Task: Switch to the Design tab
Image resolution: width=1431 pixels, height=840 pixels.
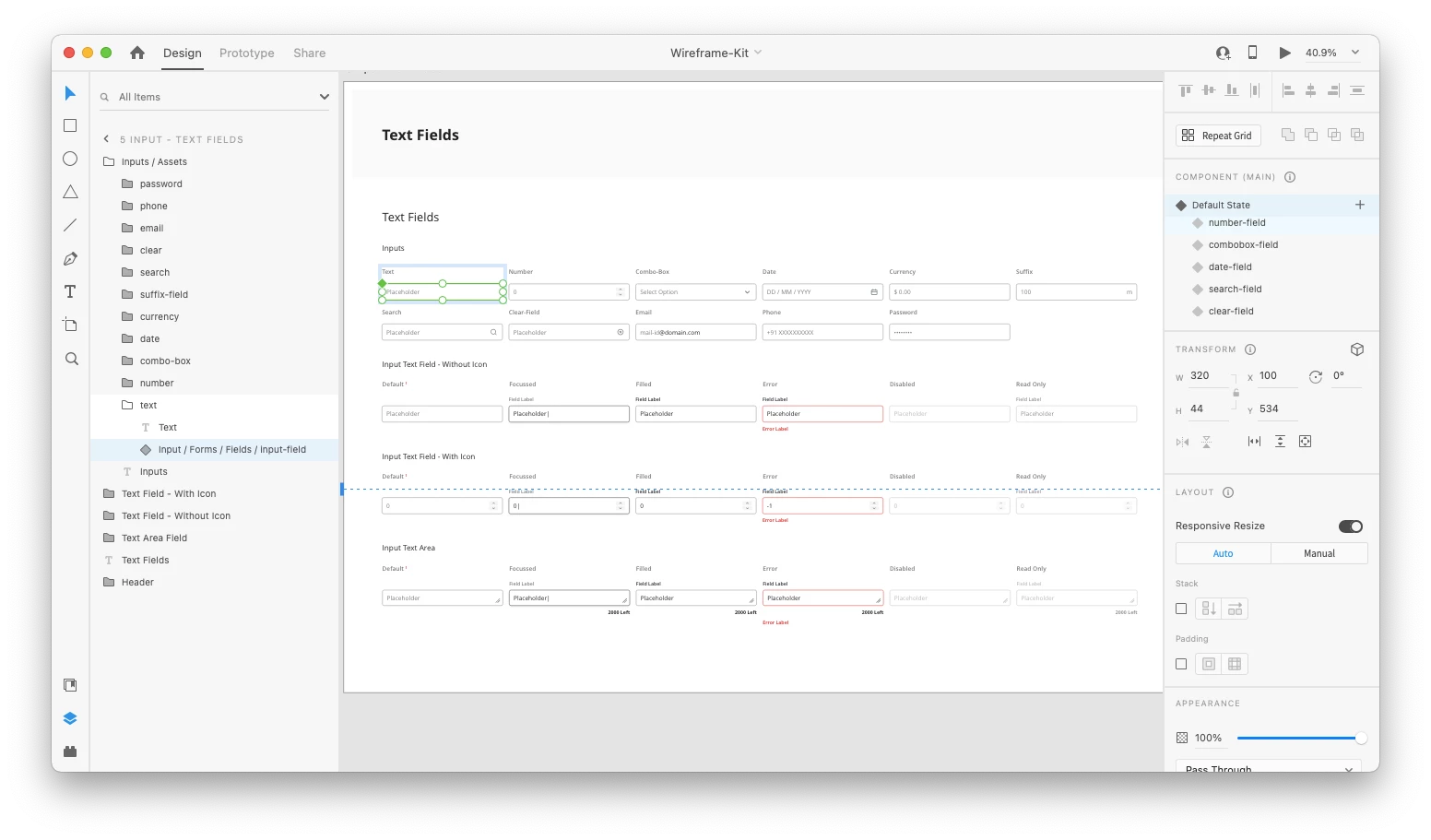Action: [183, 53]
